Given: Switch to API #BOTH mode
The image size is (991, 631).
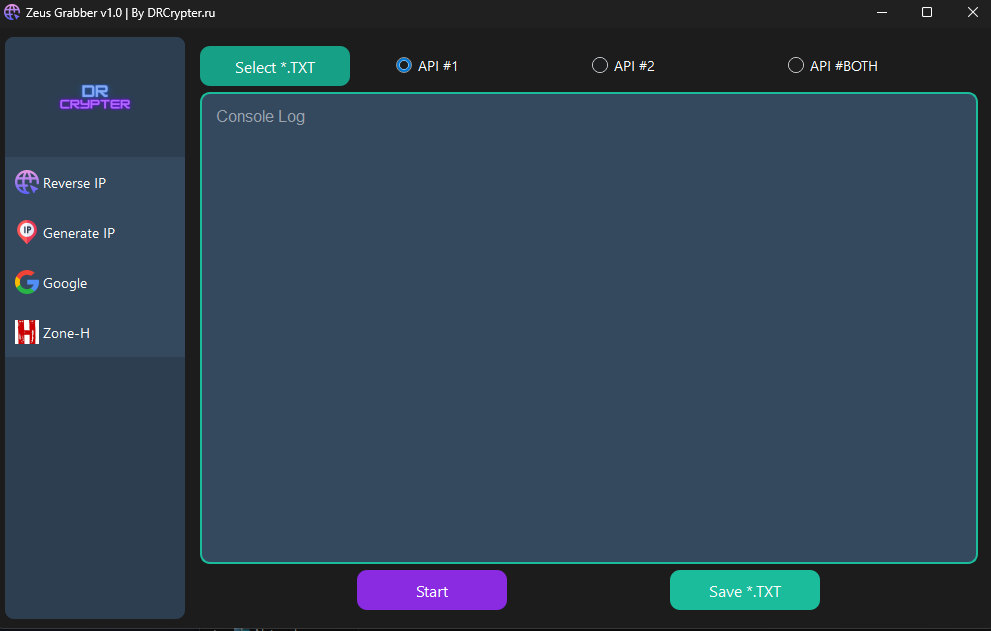Looking at the screenshot, I should pyautogui.click(x=796, y=64).
